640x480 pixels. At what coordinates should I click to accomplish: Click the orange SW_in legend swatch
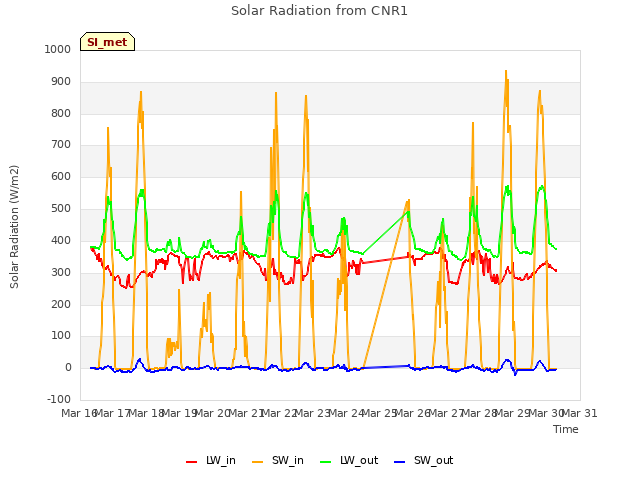coord(258,462)
